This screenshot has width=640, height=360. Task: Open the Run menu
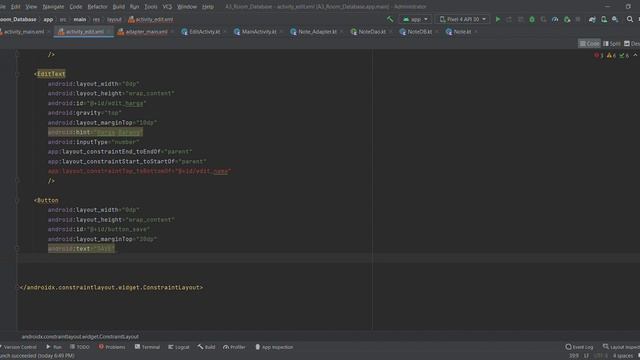pos(134,7)
